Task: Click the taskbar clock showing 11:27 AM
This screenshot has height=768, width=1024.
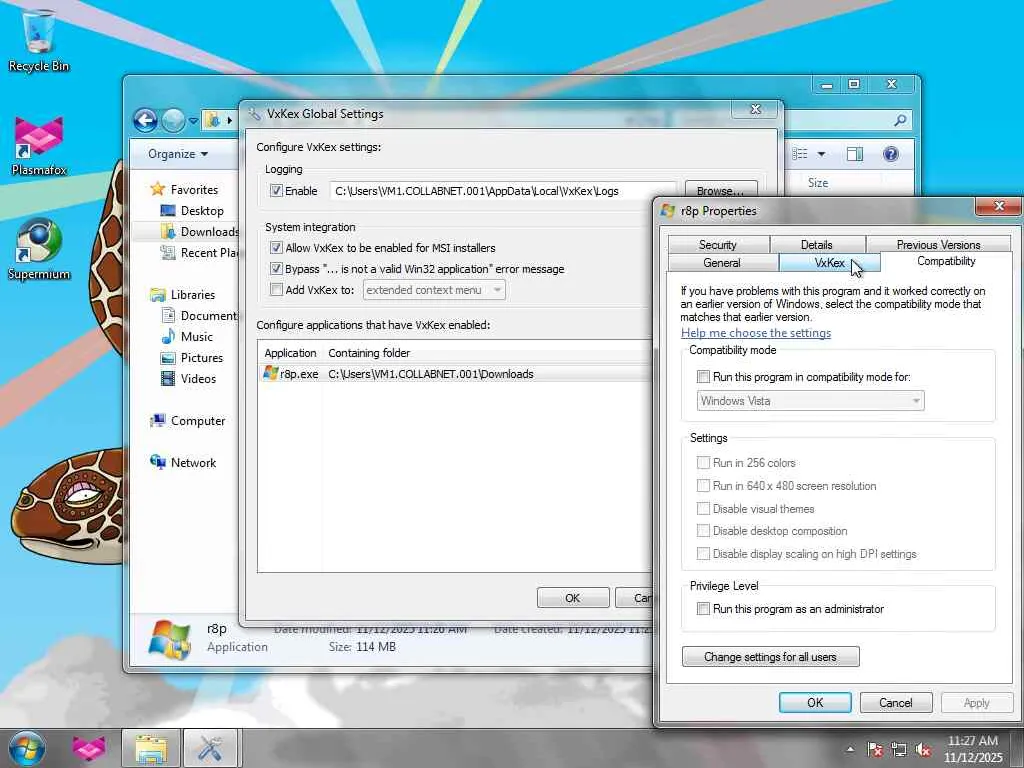Action: click(972, 749)
